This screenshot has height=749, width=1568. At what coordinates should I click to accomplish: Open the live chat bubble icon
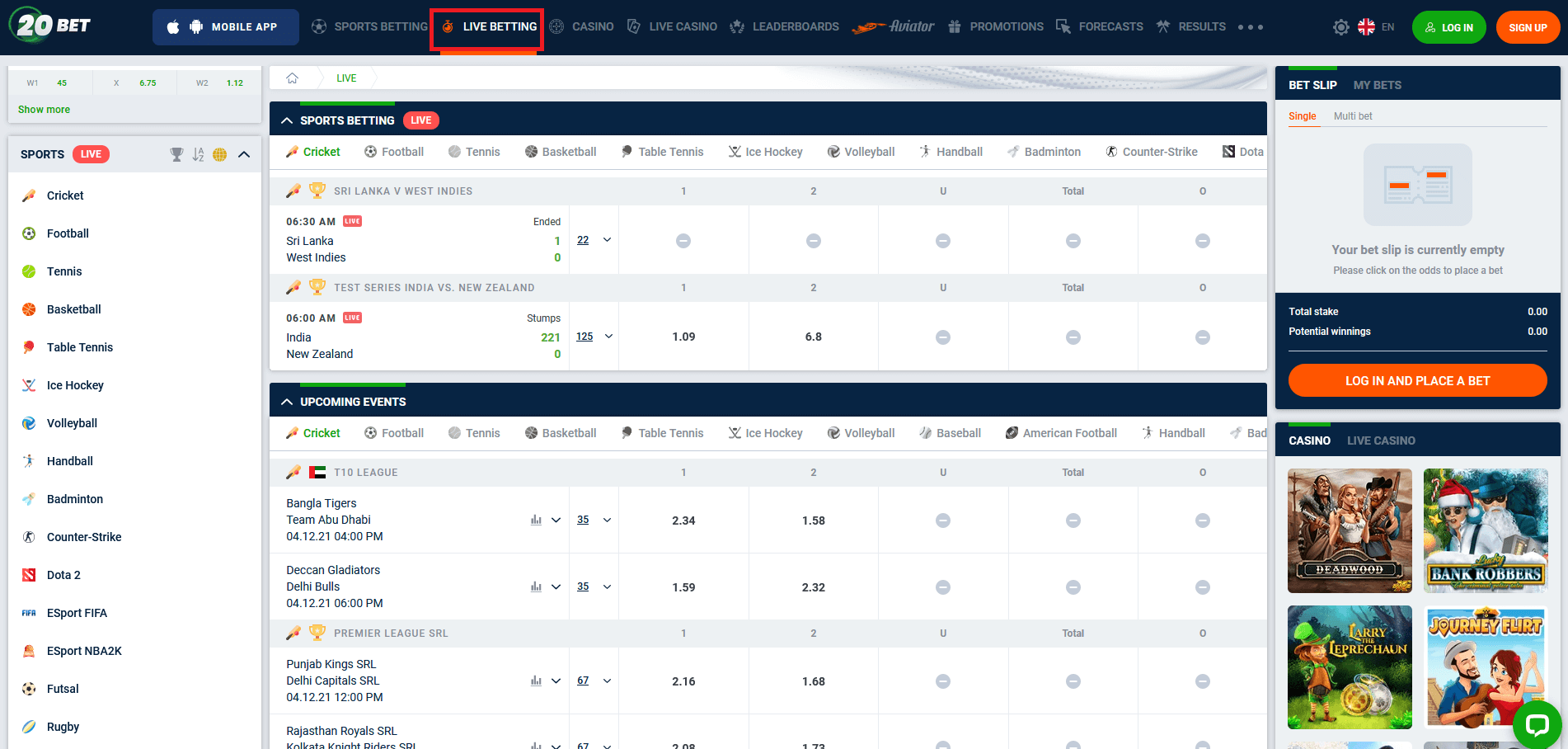1537,724
